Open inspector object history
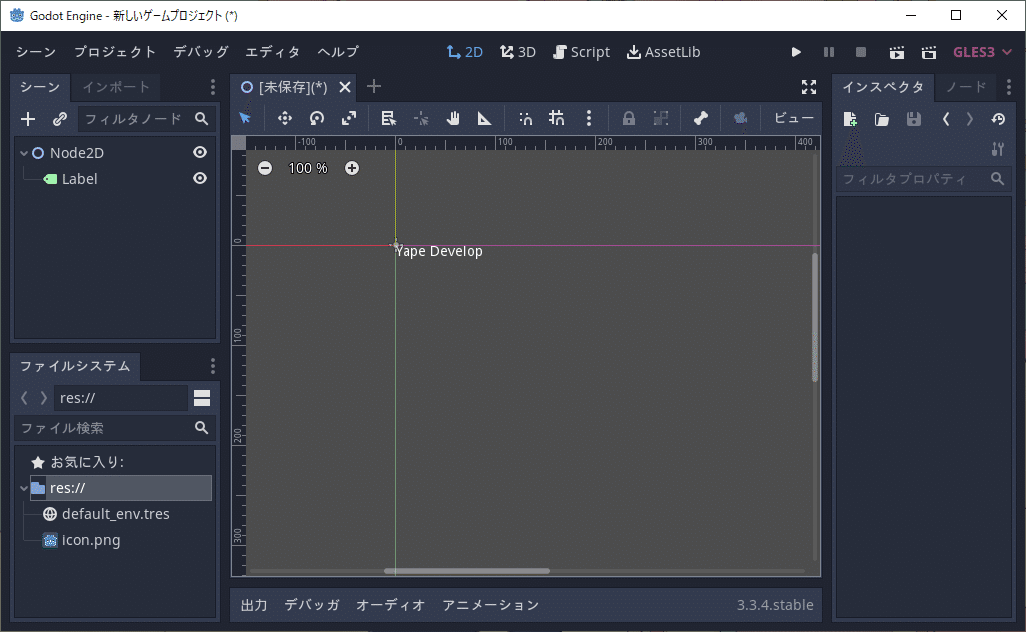1026x632 pixels. (998, 119)
